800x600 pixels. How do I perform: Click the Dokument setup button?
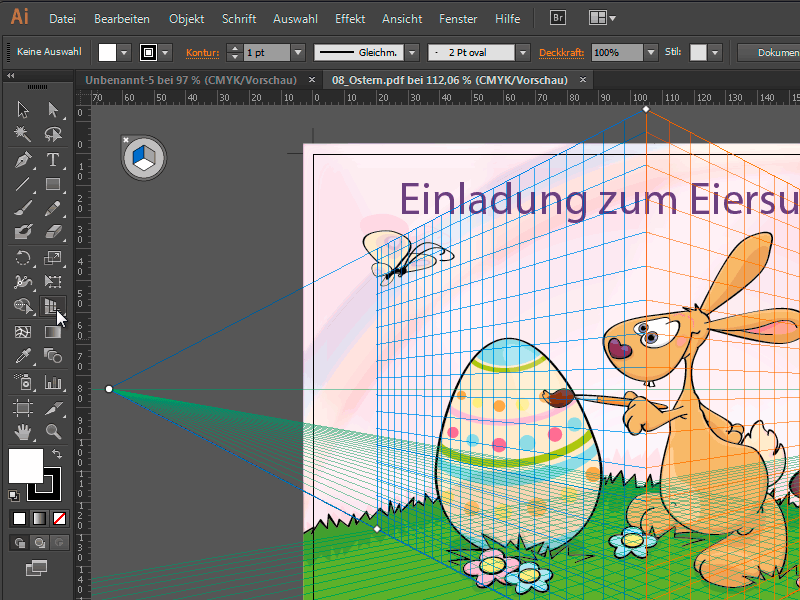768,52
